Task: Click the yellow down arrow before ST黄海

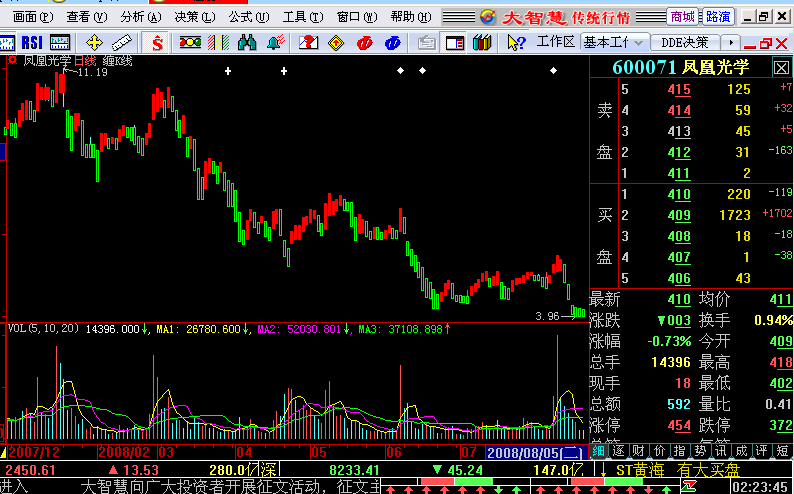Action: [604, 470]
